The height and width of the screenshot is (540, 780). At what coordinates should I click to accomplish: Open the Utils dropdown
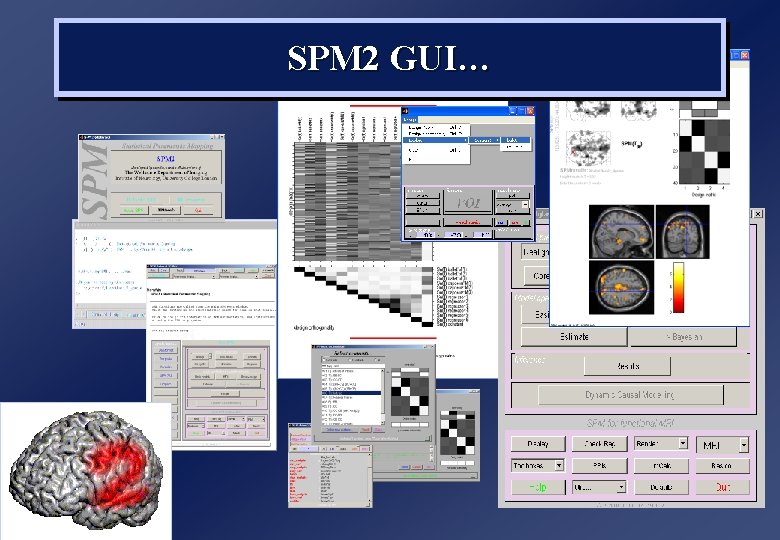point(599,487)
